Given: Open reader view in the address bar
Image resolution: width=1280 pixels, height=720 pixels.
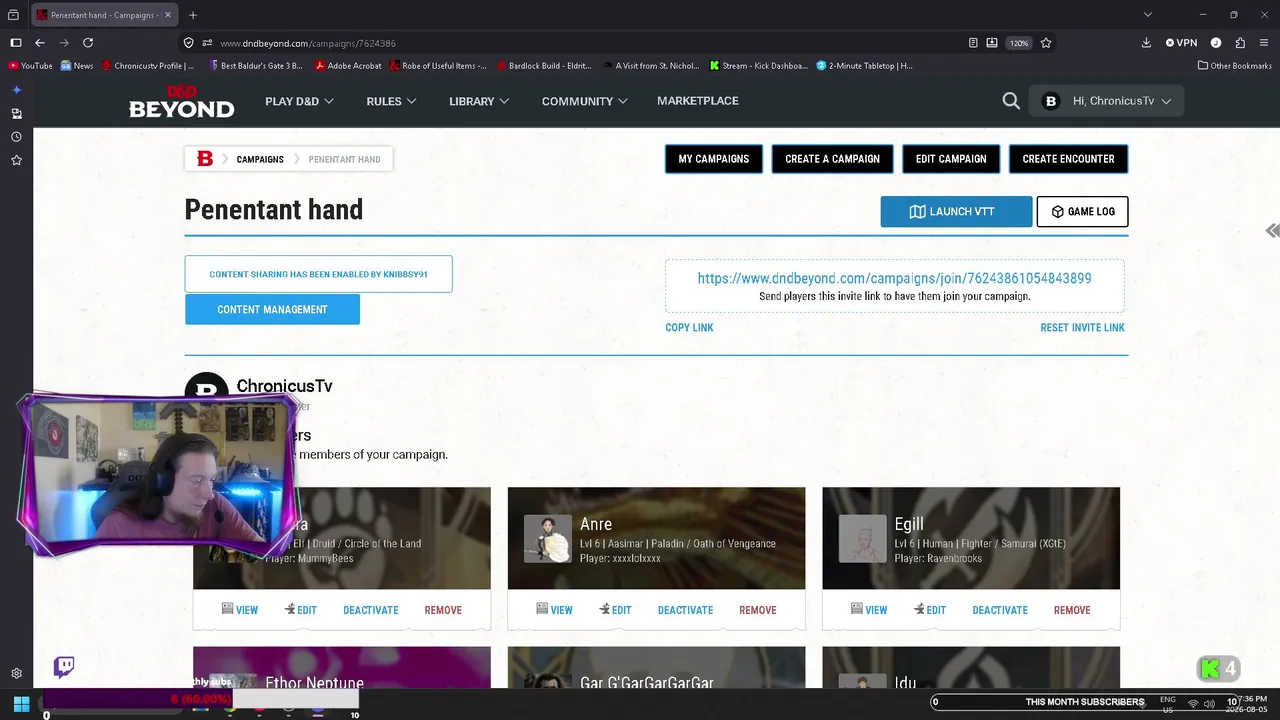Looking at the screenshot, I should 973,43.
